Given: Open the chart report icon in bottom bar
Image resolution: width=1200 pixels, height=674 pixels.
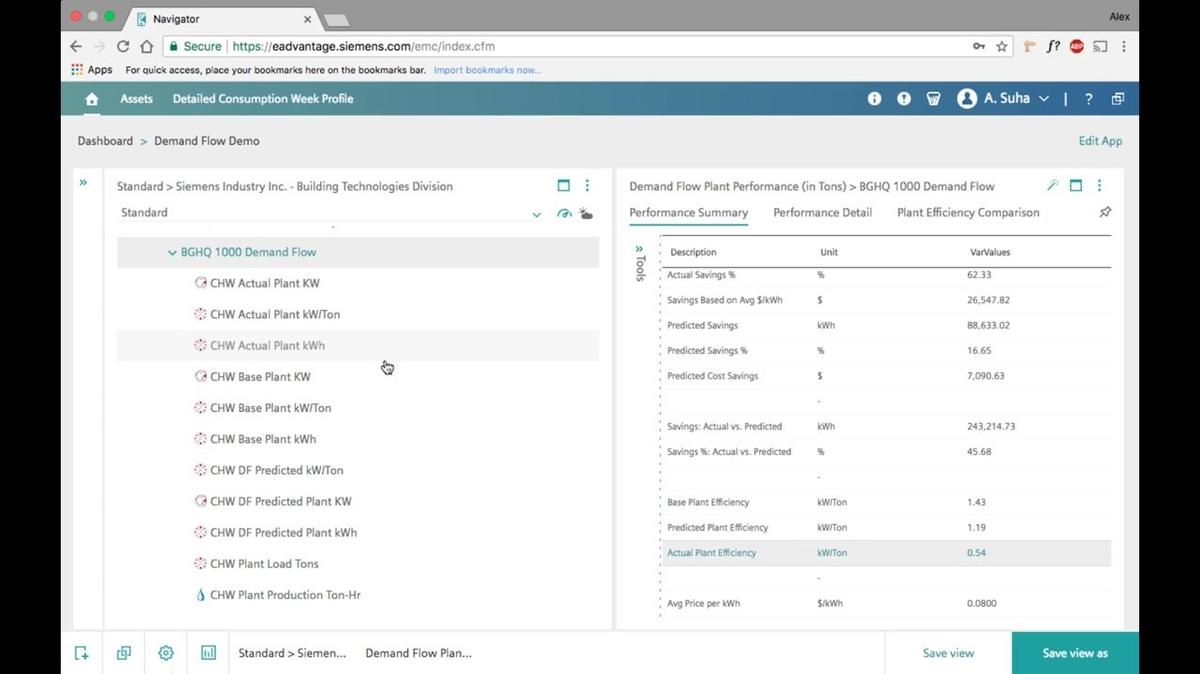Looking at the screenshot, I should tap(208, 653).
